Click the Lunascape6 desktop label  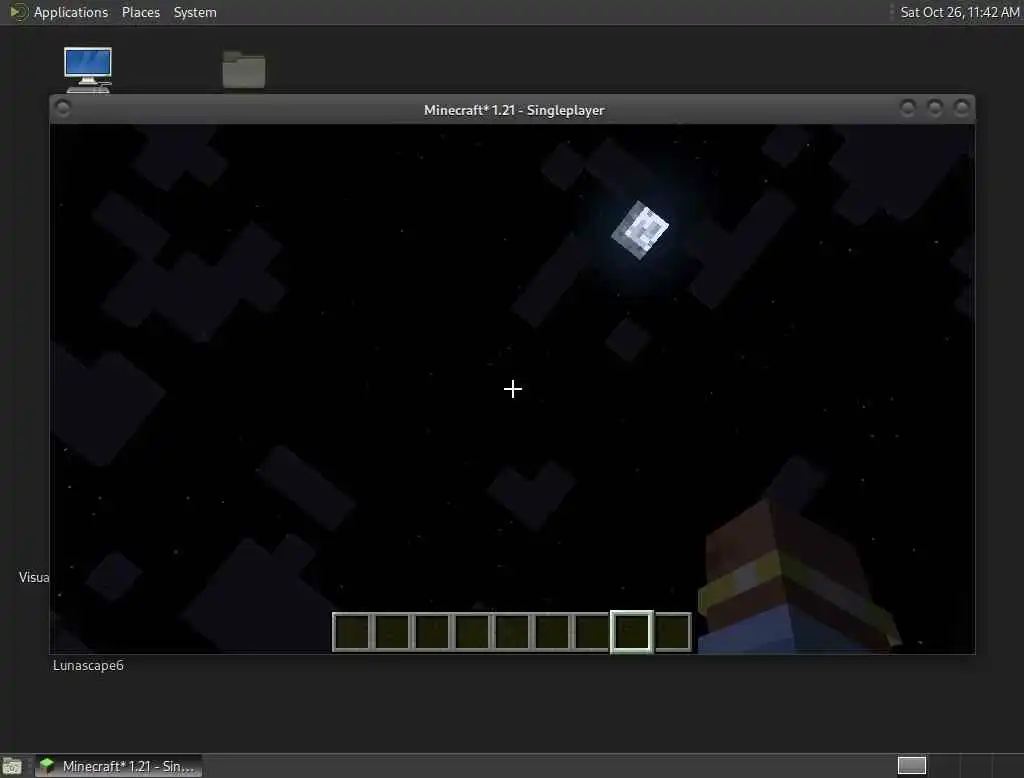click(x=88, y=665)
